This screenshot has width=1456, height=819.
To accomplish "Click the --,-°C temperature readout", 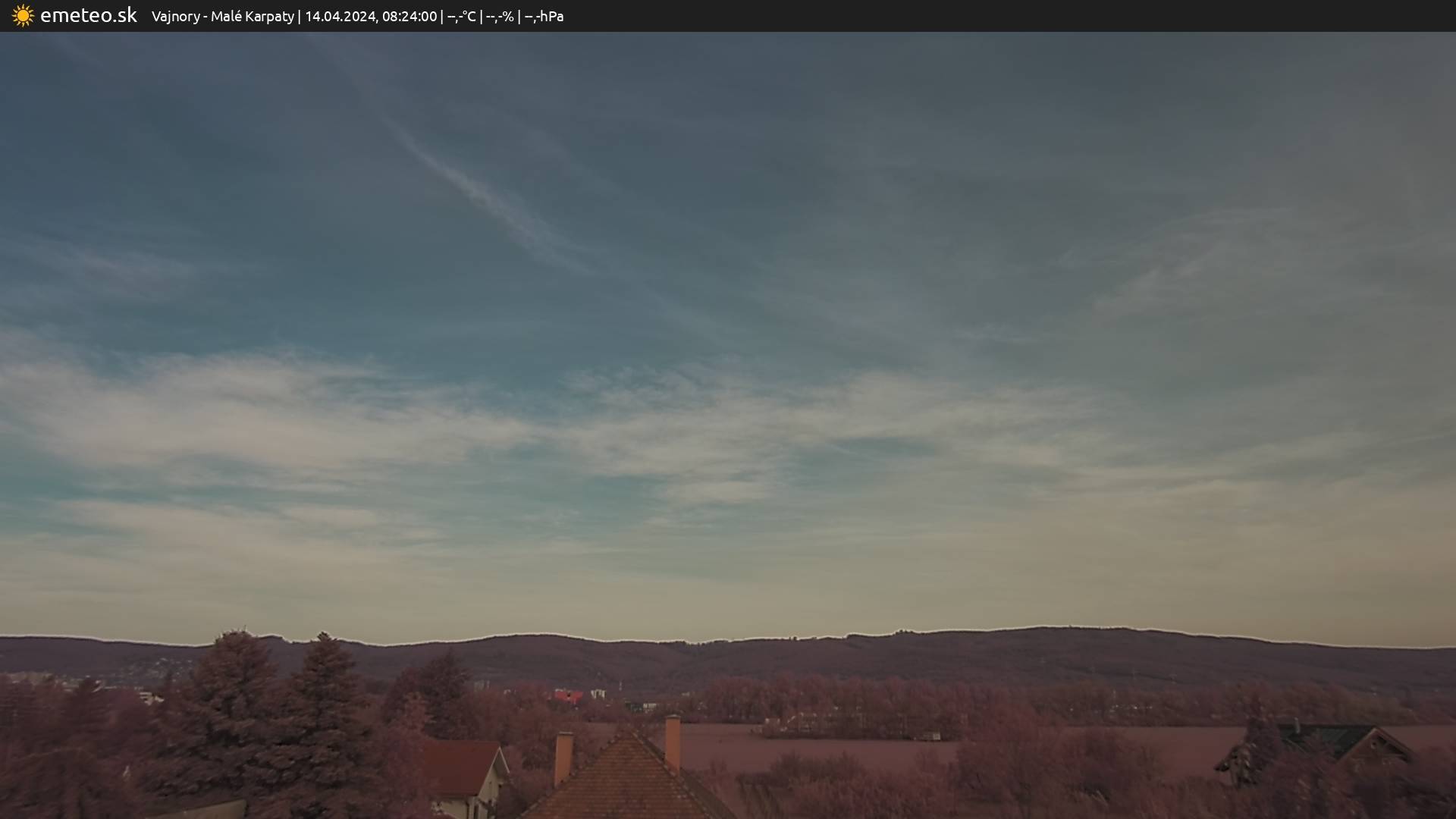I will 461,17.
